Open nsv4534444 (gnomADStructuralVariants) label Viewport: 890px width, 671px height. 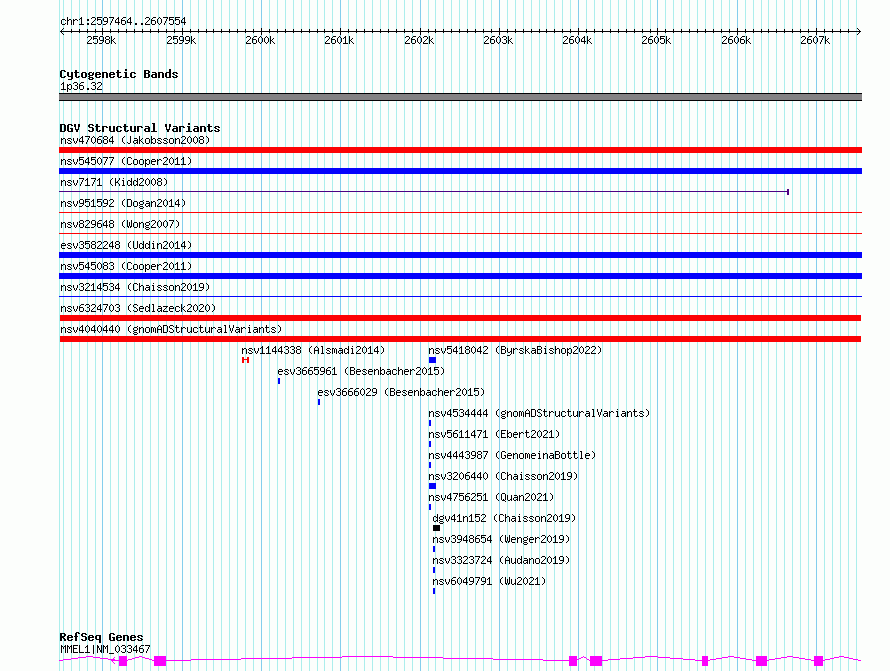coord(539,413)
